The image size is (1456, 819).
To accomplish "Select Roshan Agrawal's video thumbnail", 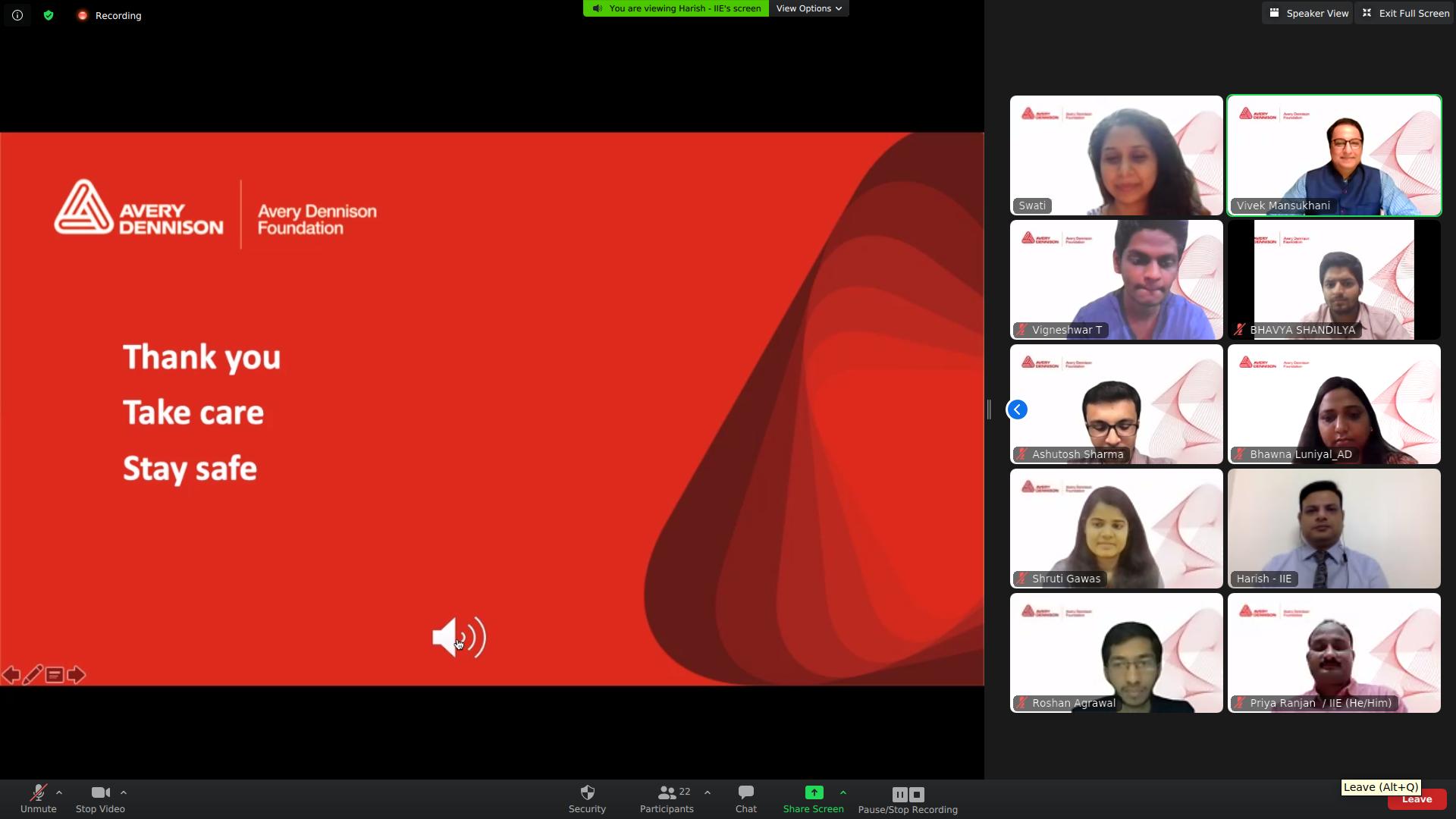I will click(x=1116, y=653).
